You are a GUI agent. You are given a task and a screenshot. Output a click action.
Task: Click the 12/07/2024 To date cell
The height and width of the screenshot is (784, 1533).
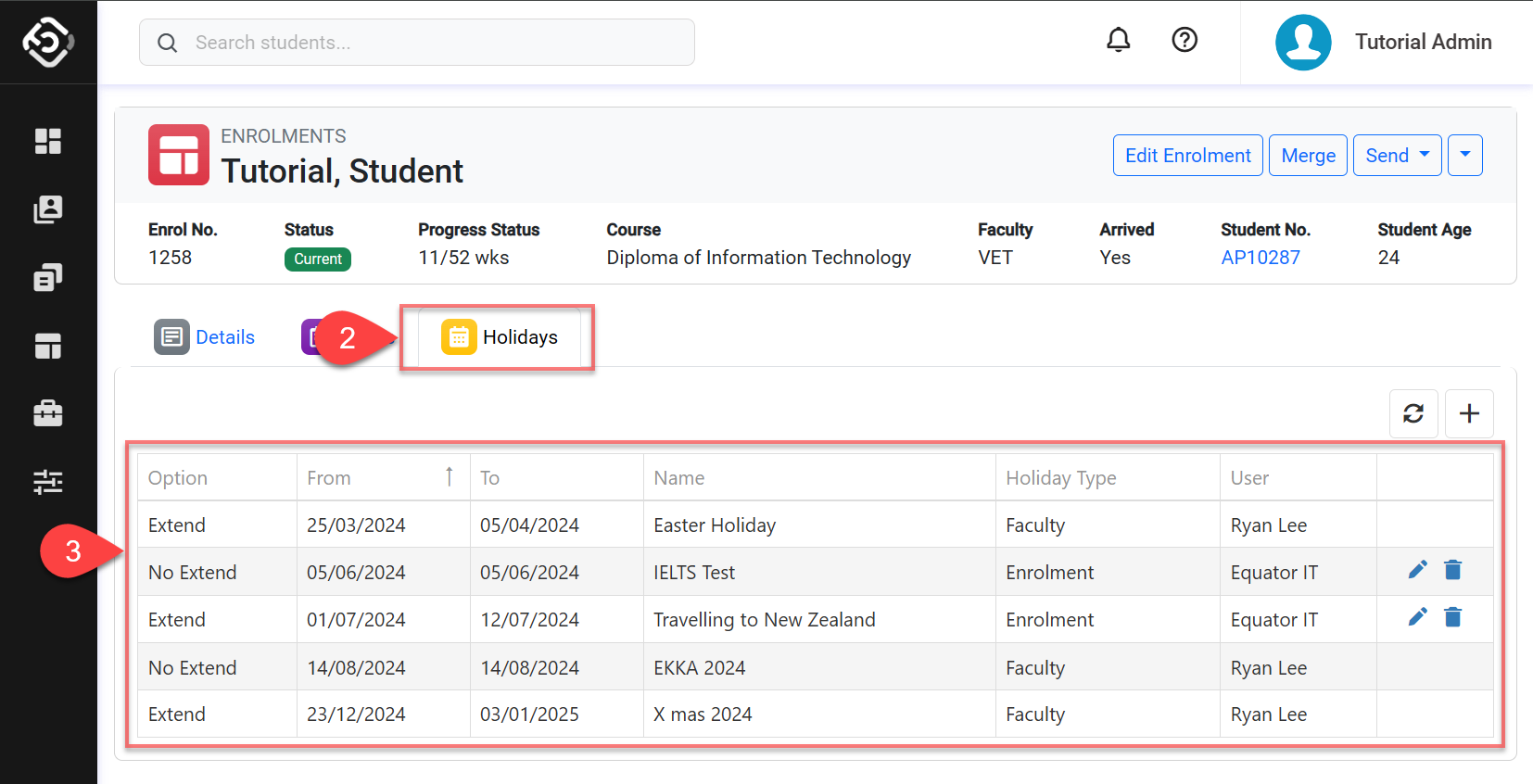(x=557, y=620)
